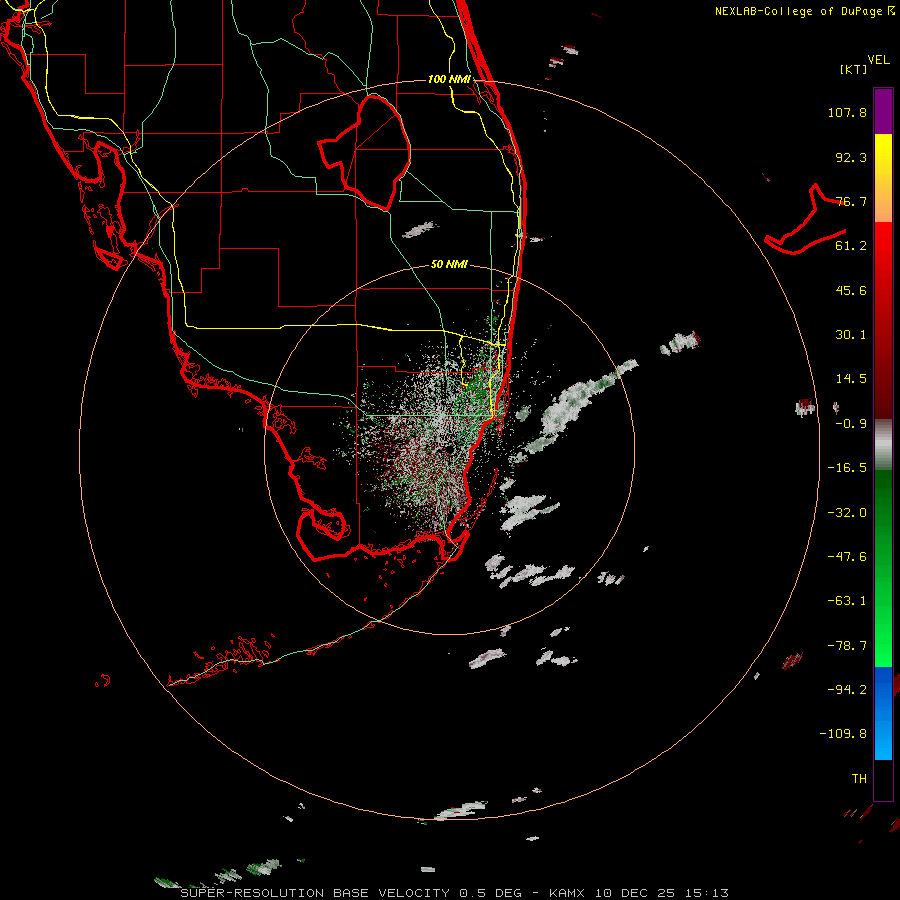
Task: Click the NEXLAB-College of DuPage label
Action: point(804,11)
